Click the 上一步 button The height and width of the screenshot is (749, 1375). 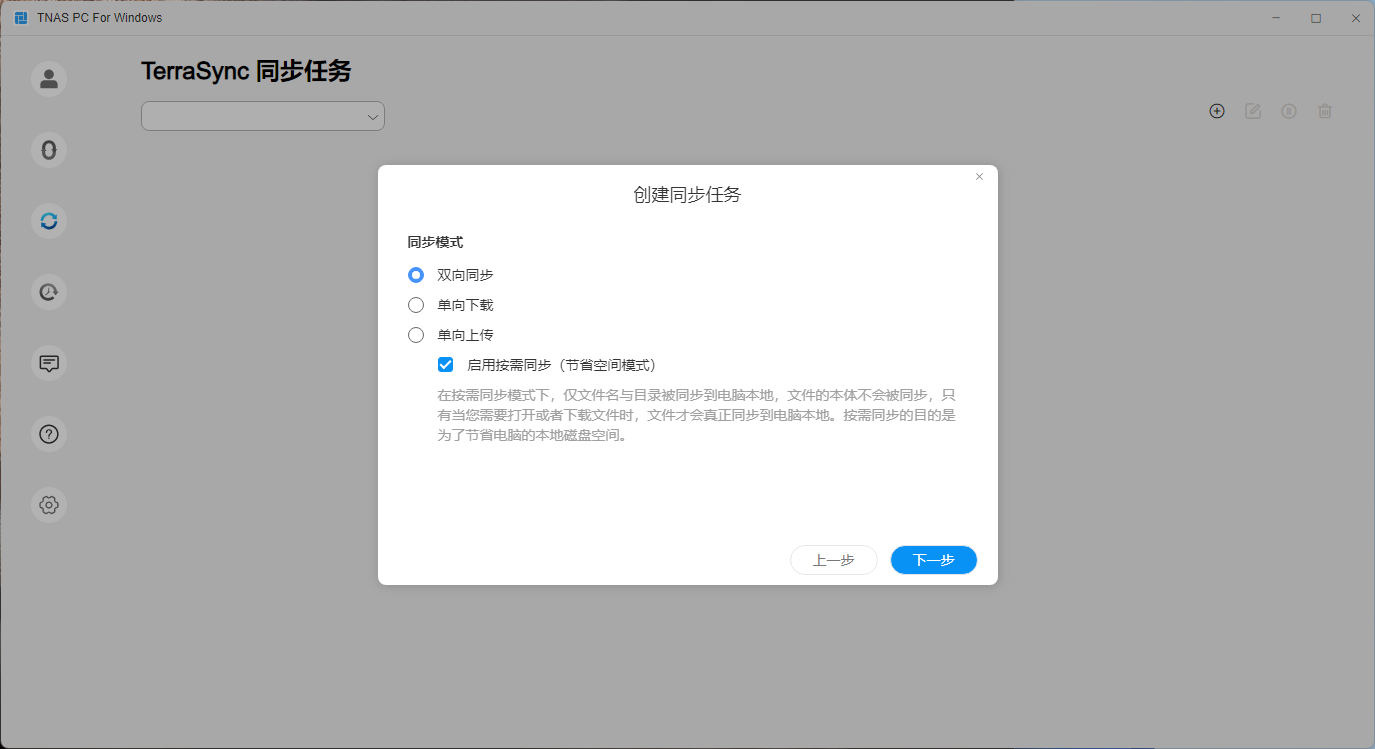point(834,560)
